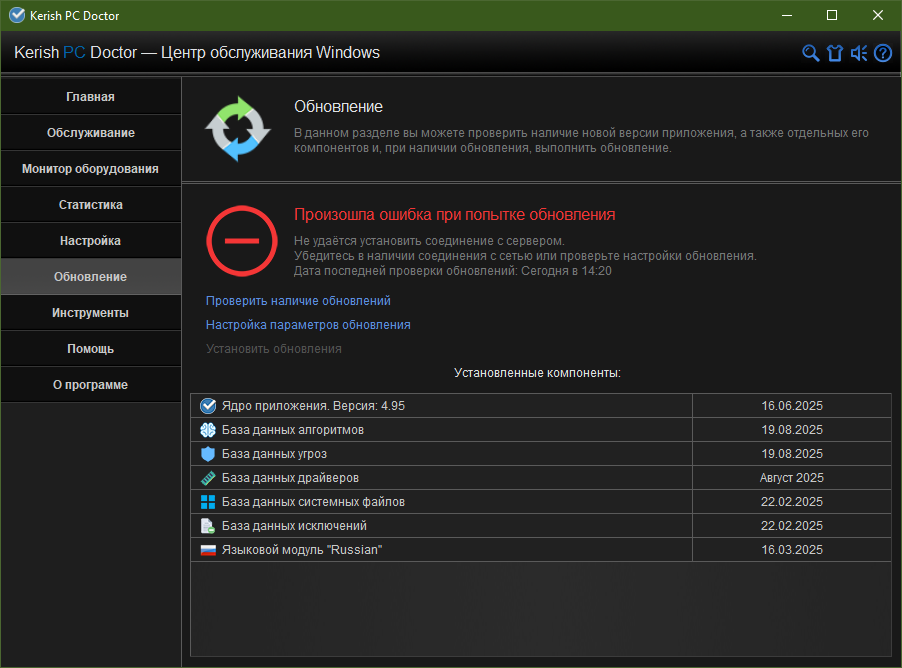Click the red error circle icon

point(242,241)
